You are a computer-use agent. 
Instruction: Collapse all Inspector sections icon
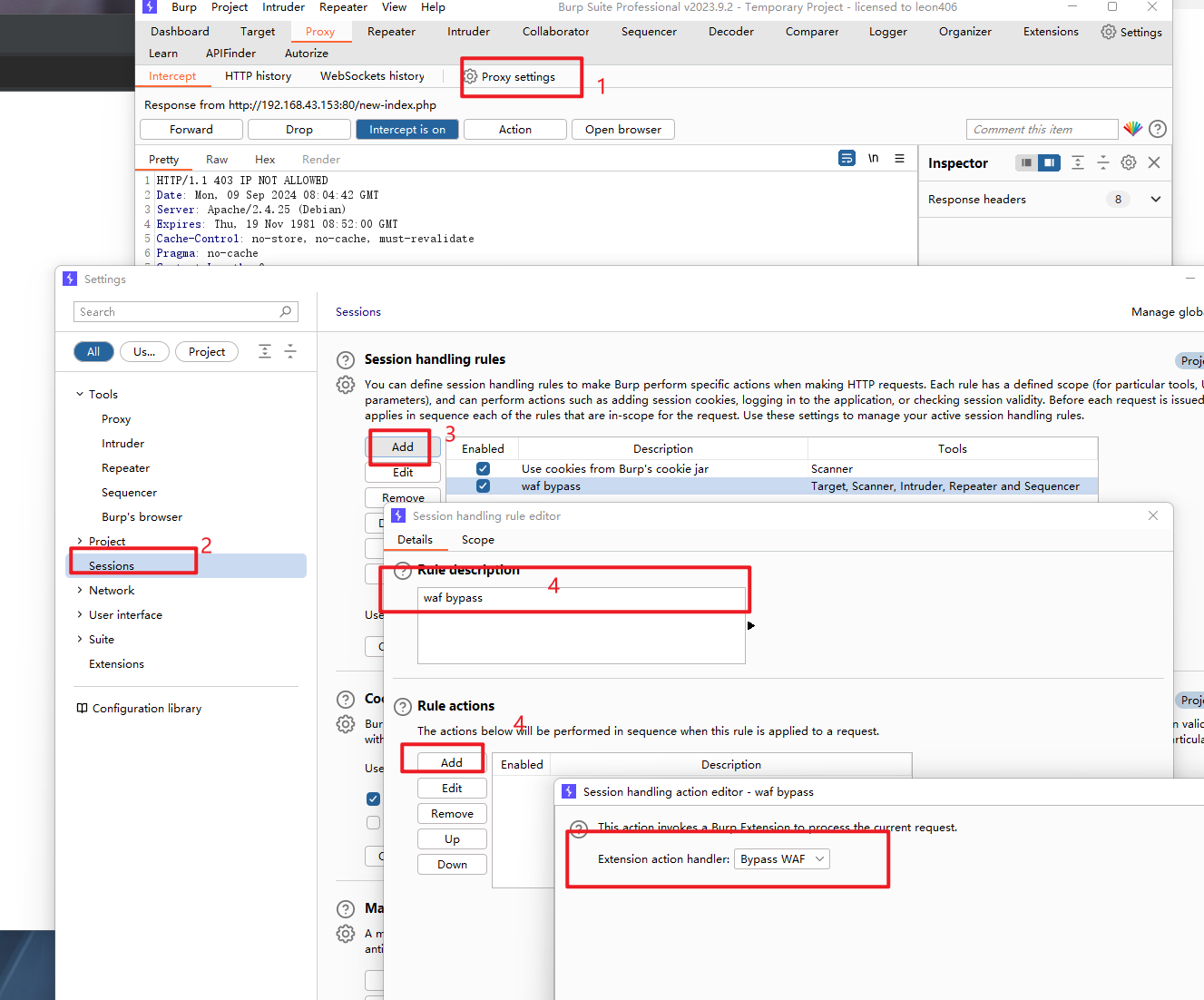[x=1103, y=162]
